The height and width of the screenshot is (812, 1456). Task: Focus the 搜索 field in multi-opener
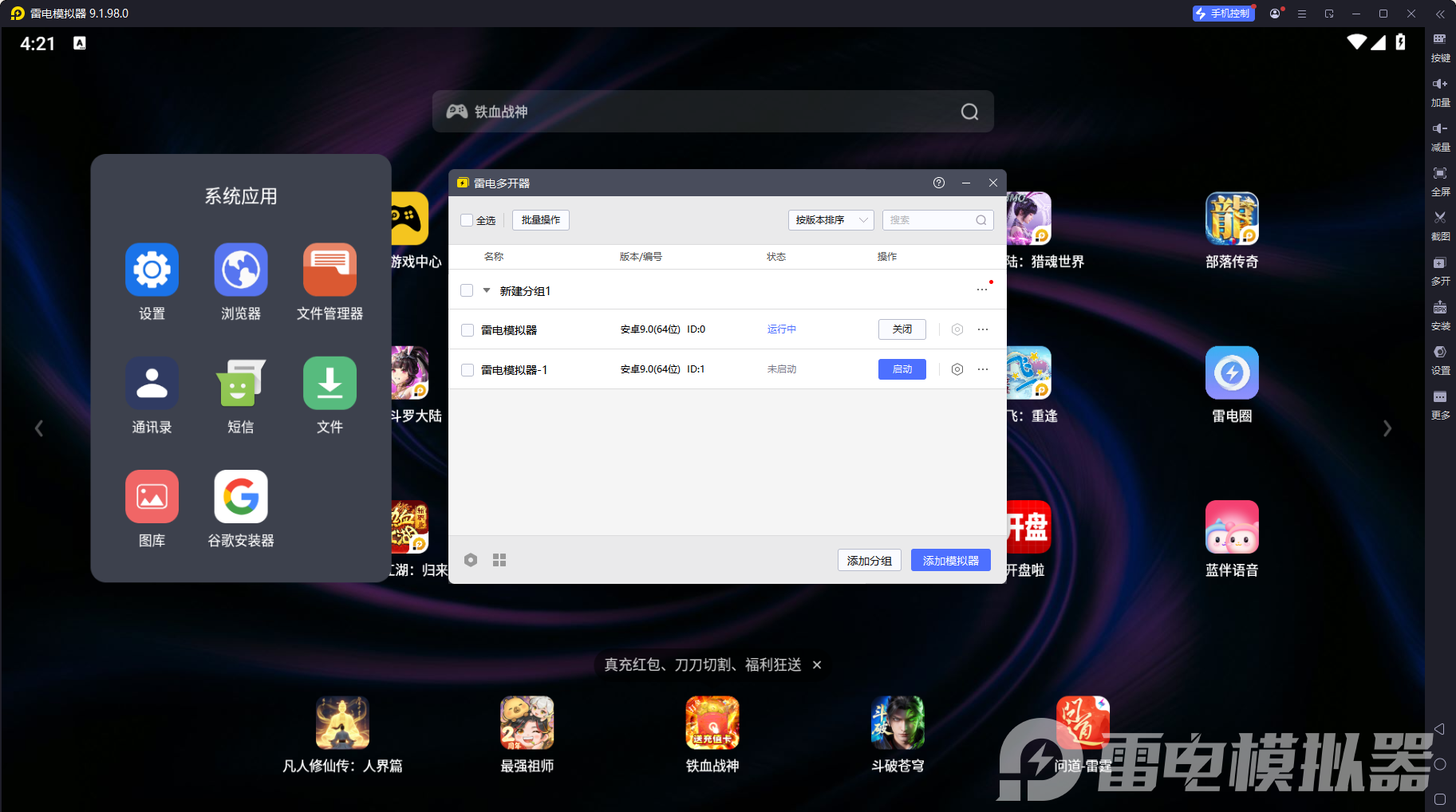(x=937, y=220)
